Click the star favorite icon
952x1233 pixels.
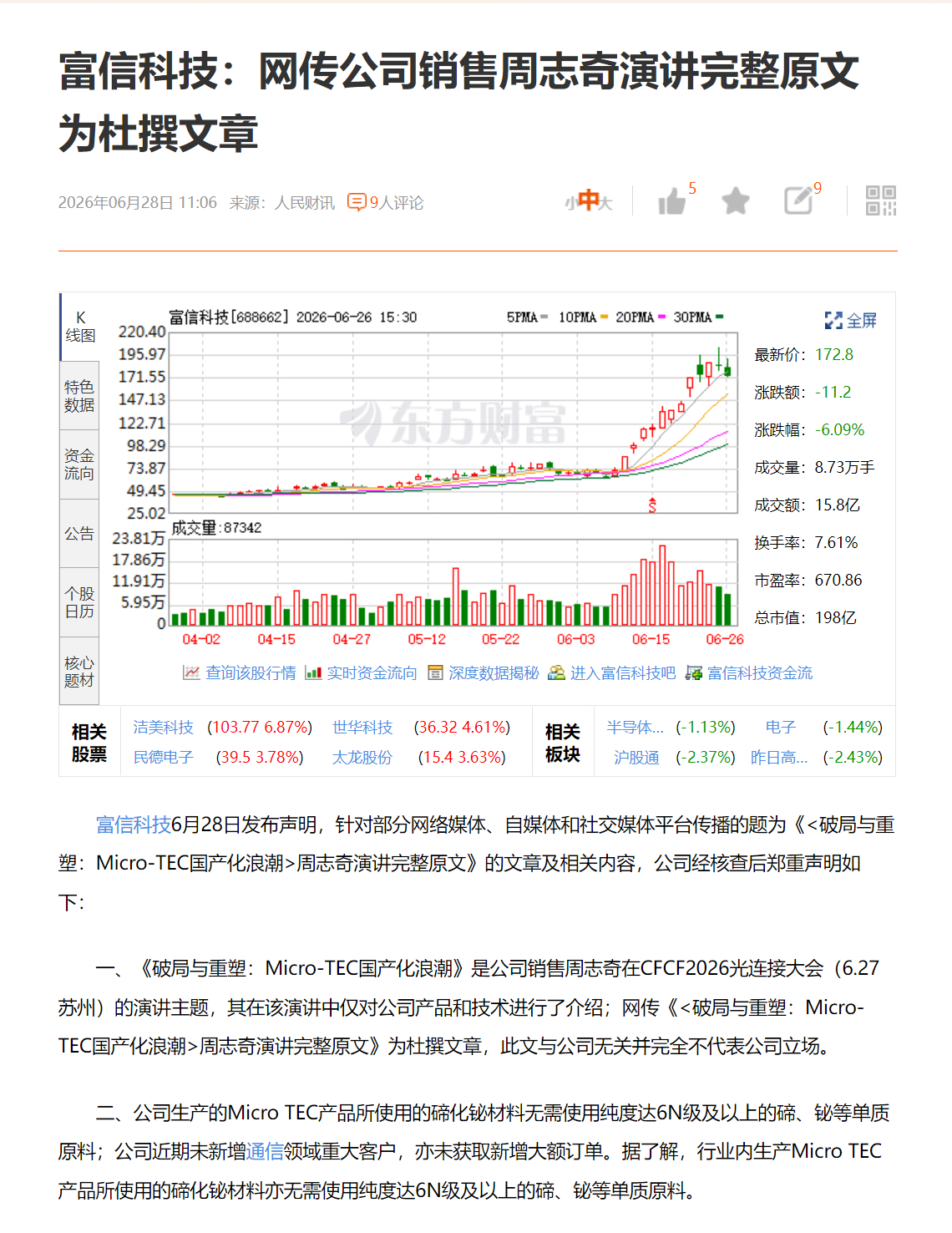tap(735, 201)
